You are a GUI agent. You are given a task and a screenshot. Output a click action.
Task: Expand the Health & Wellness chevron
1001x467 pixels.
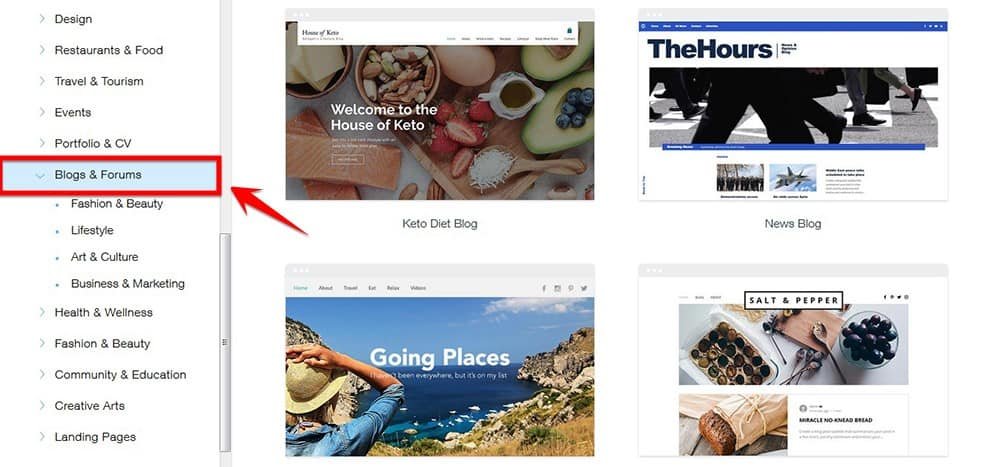point(42,312)
